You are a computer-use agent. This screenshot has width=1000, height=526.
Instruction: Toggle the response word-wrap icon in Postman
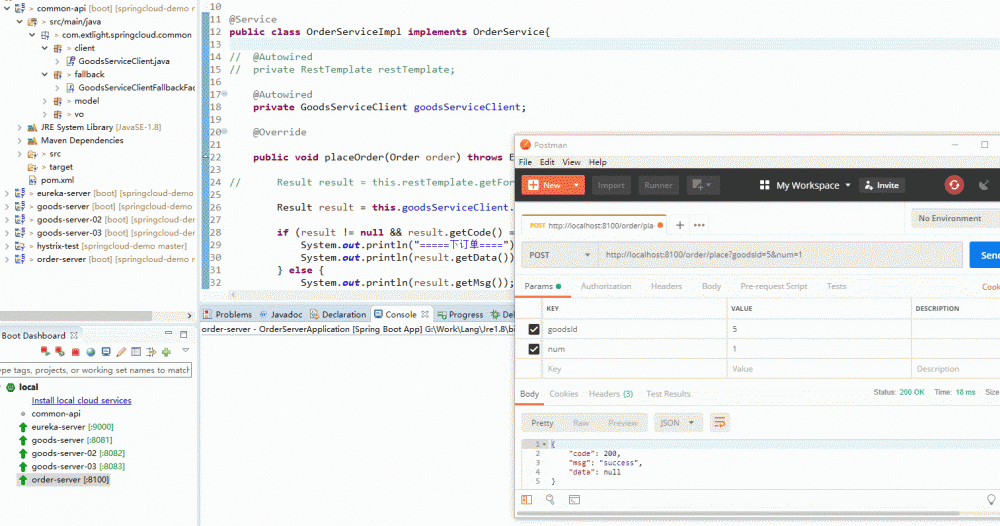[x=718, y=423]
